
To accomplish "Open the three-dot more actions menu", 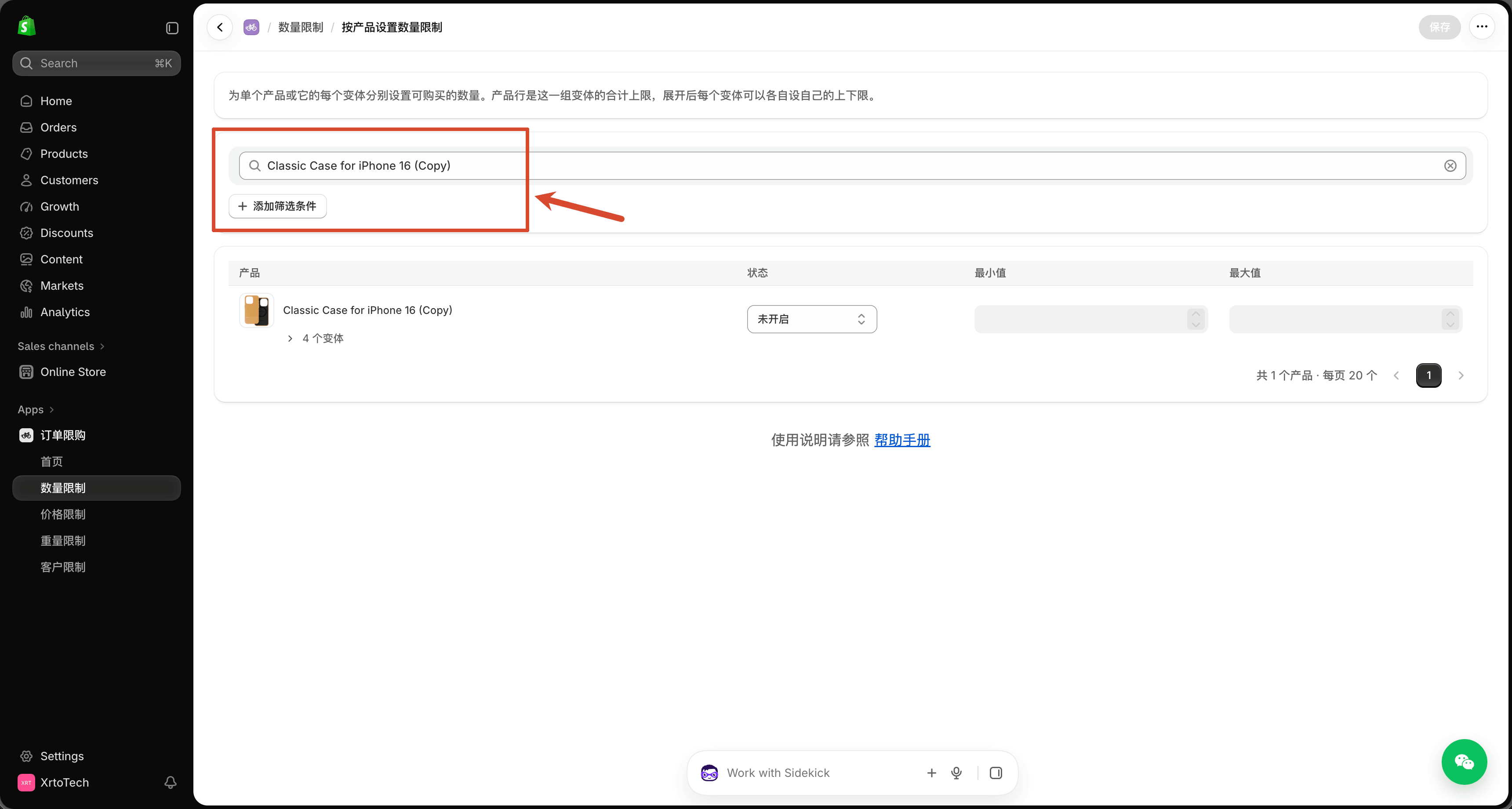I will tap(1482, 26).
